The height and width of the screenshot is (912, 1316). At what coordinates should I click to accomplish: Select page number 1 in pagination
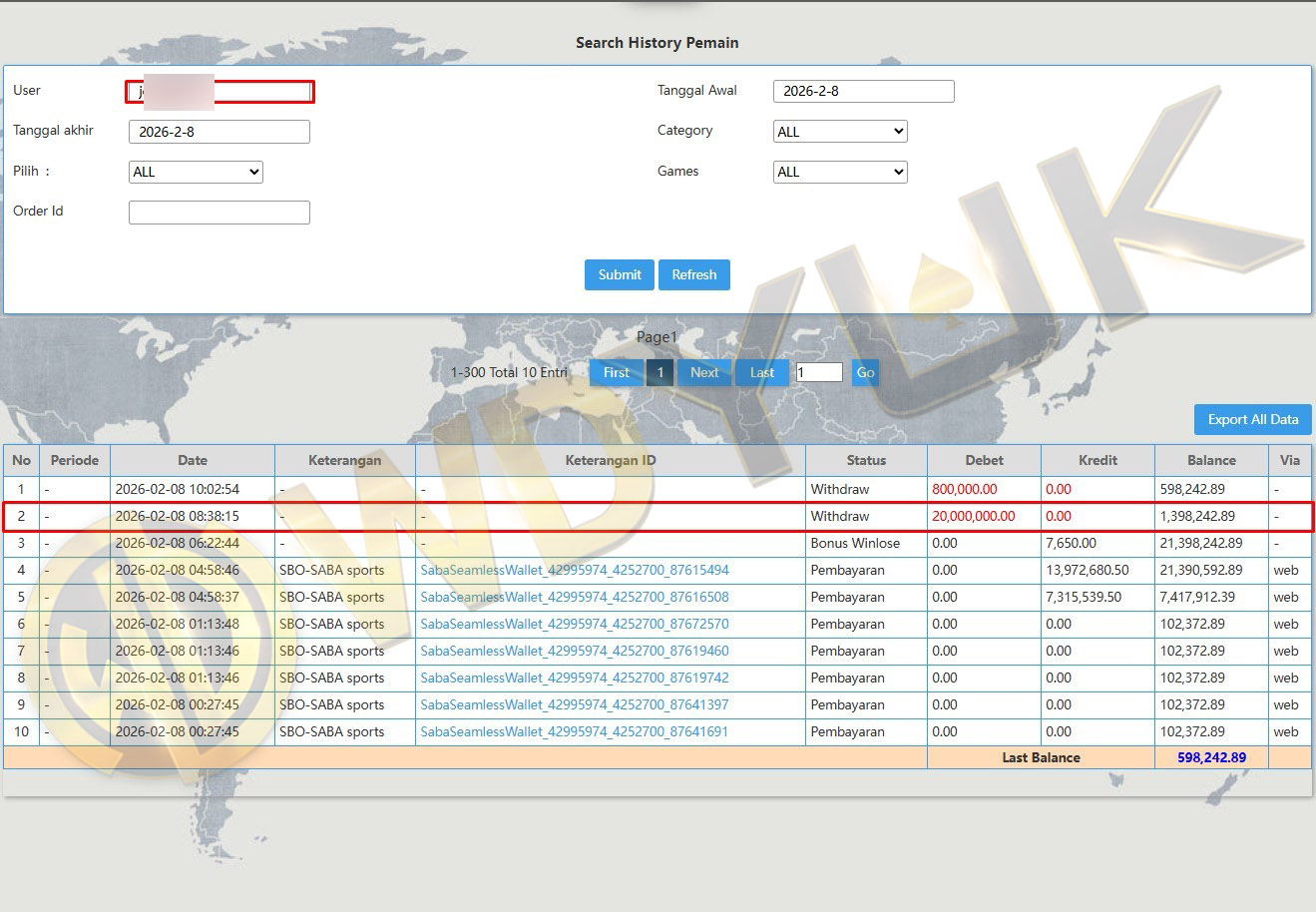pyautogui.click(x=659, y=372)
